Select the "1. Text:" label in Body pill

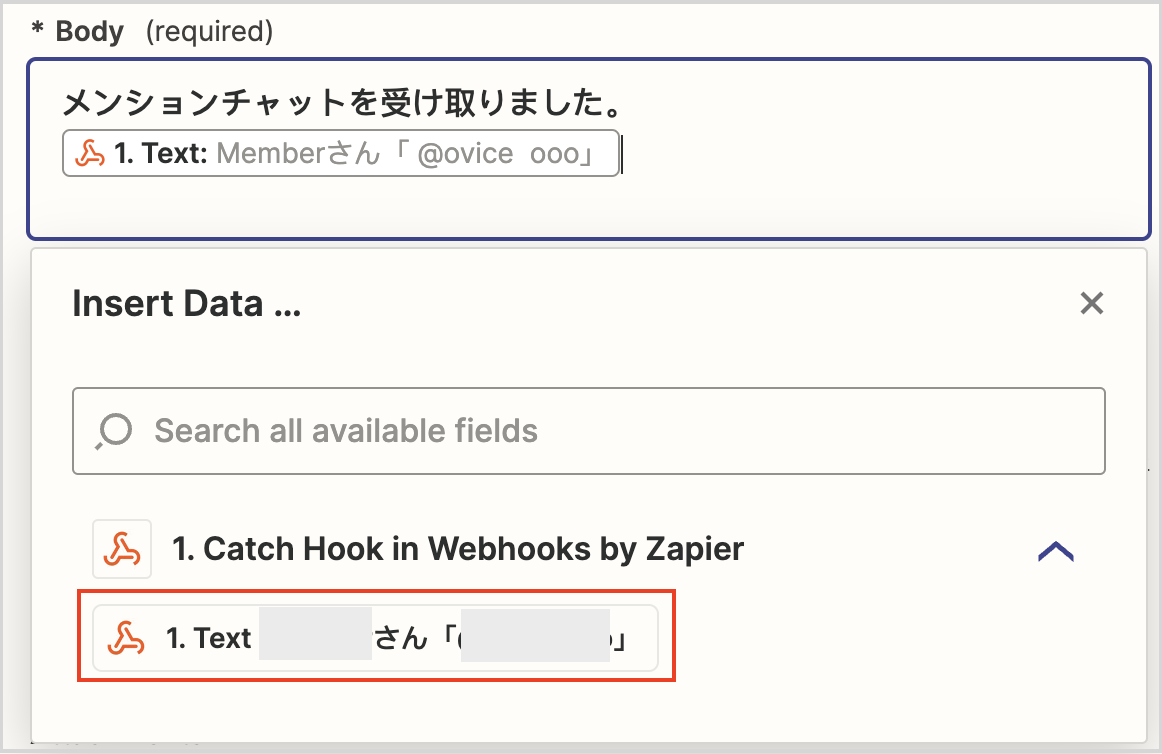(160, 154)
